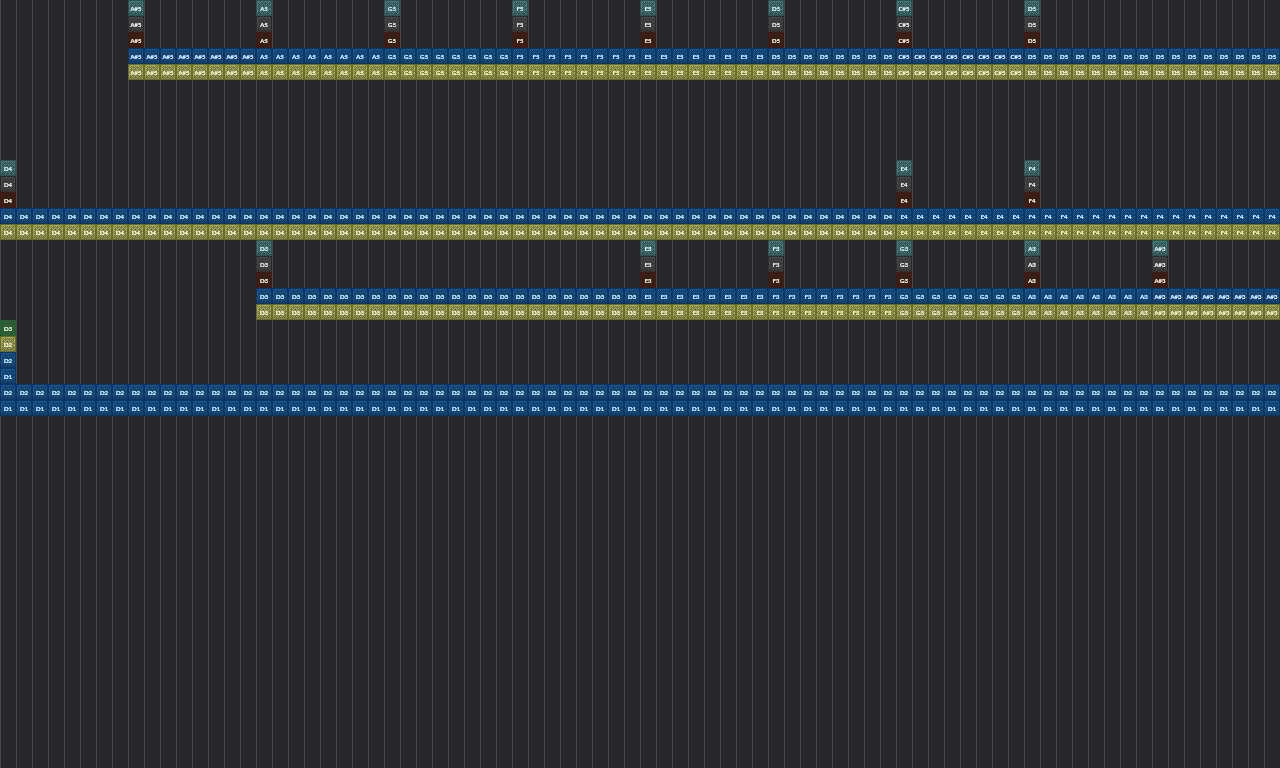Screen dimensions: 1280x768
Task: Select the gray D3 note block
Action: pyautogui.click(x=264, y=264)
